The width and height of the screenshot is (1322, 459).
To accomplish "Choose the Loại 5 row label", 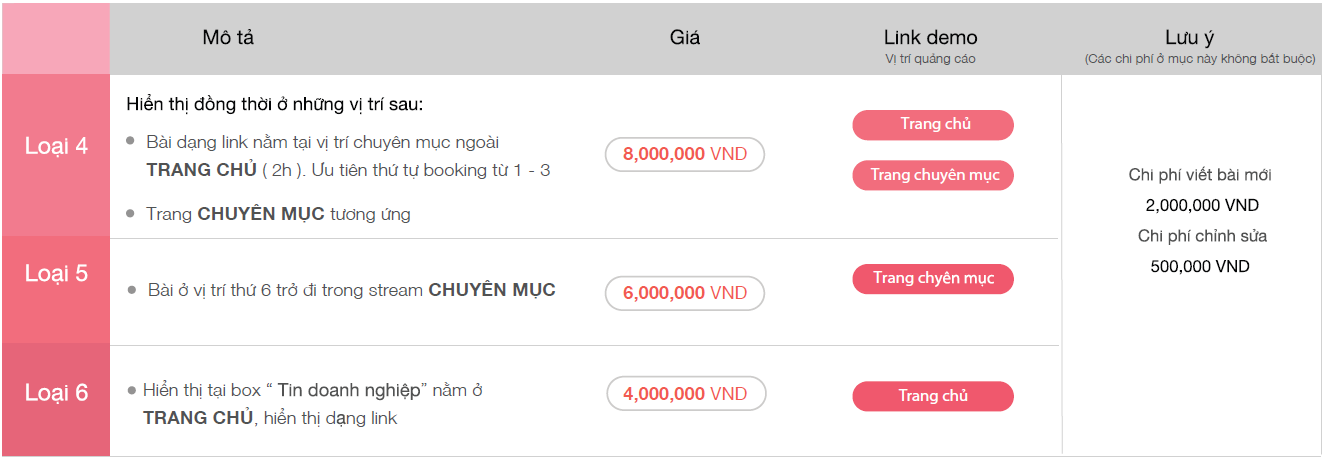I will [56, 273].
